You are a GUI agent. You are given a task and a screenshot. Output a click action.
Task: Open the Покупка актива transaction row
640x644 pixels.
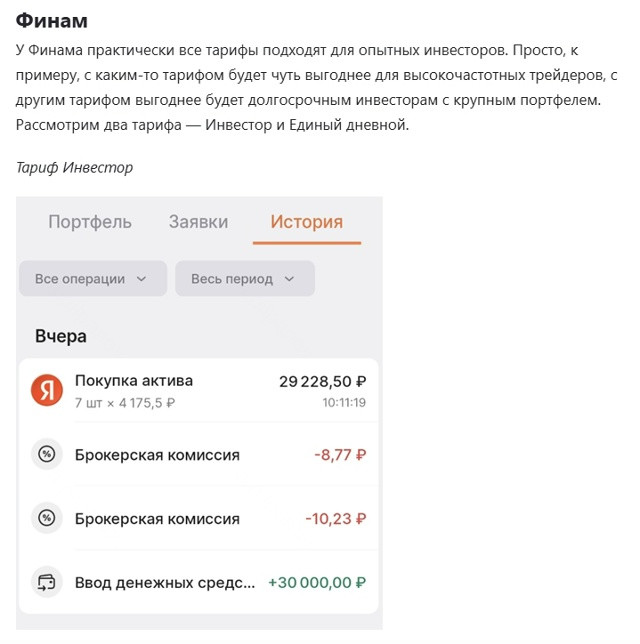point(198,390)
